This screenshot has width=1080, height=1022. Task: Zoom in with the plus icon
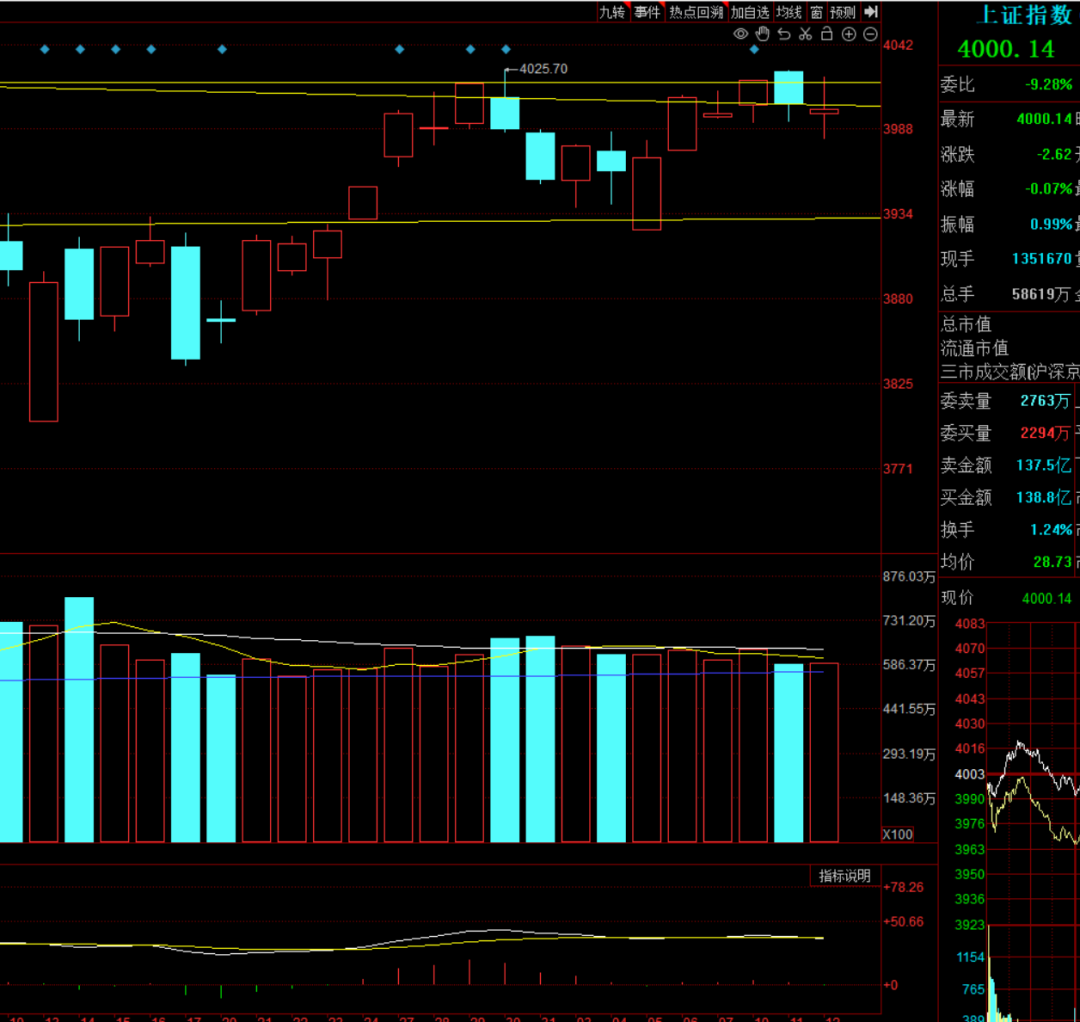[849, 34]
